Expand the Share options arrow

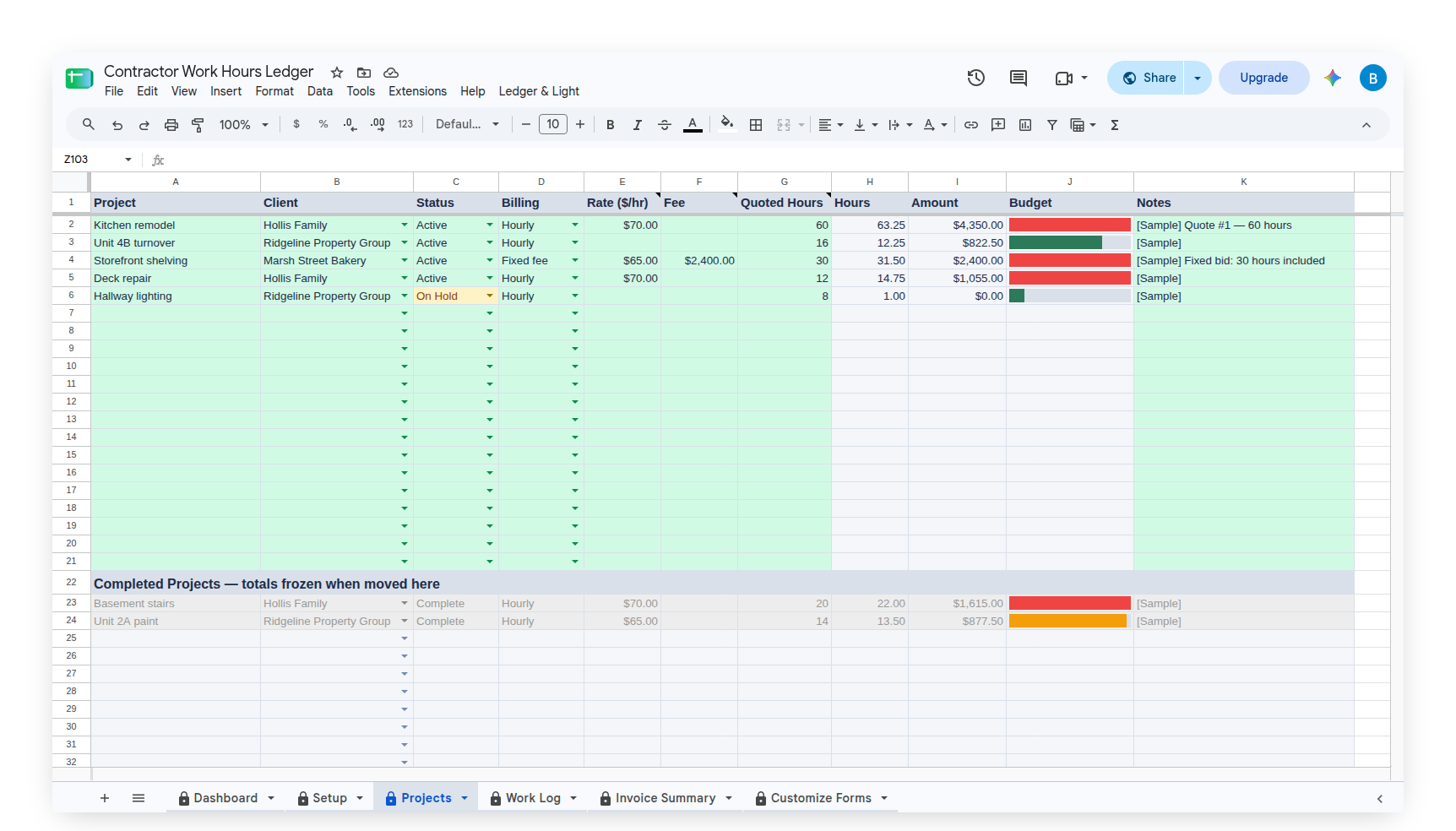1198,78
